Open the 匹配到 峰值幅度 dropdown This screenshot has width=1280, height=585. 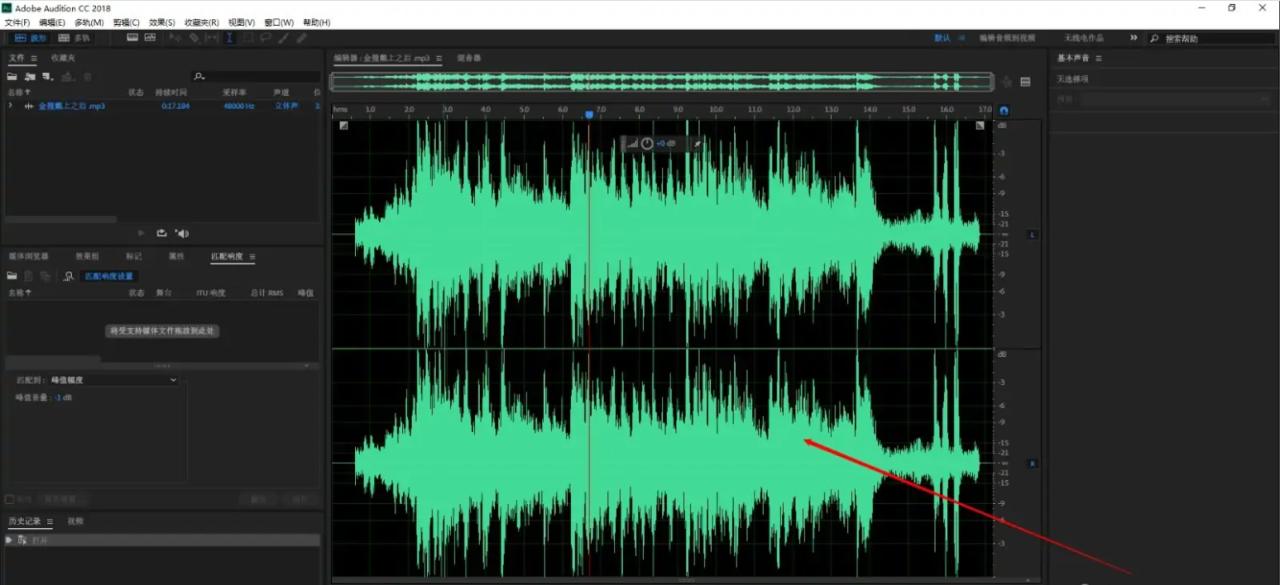coord(114,380)
